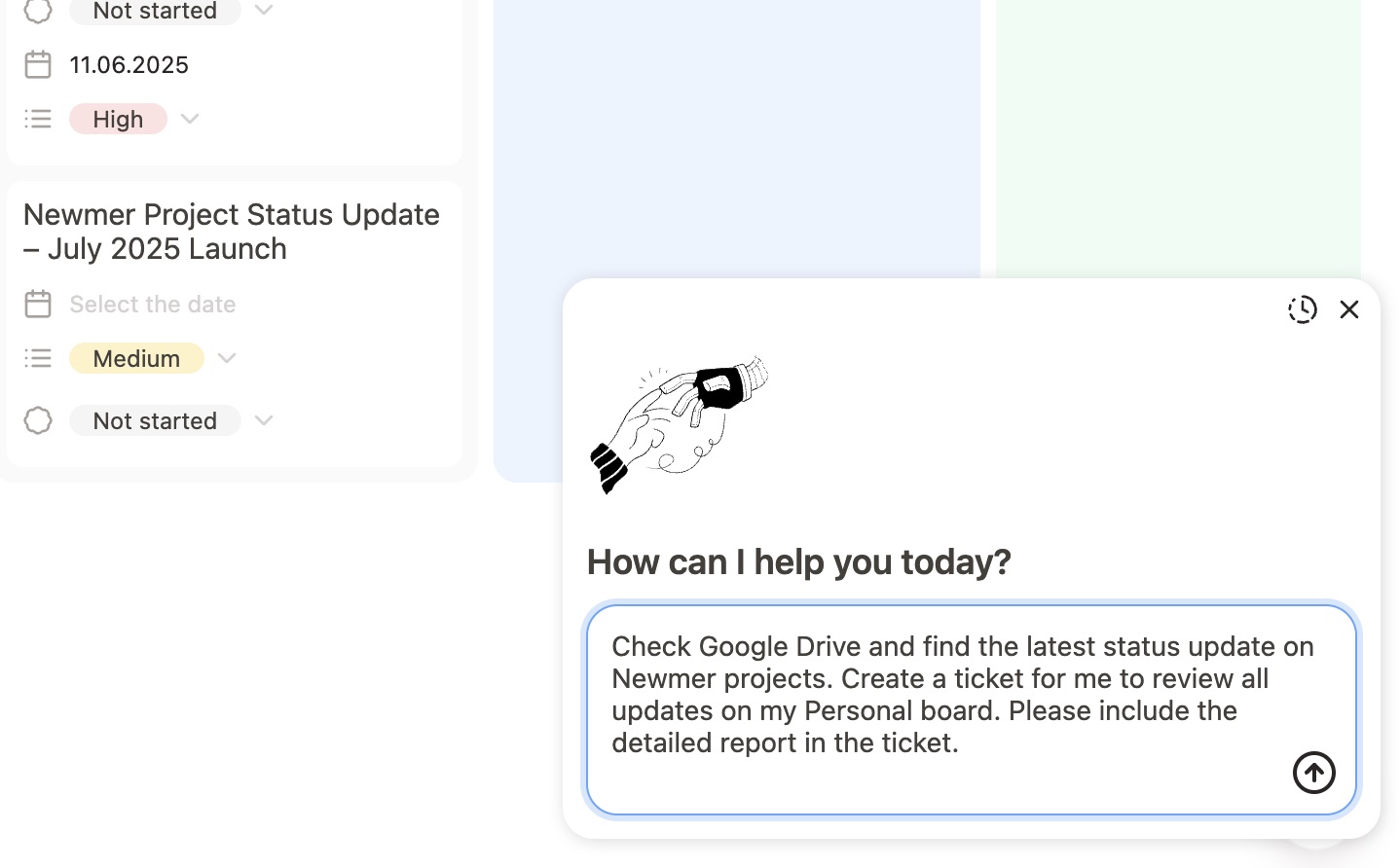Click the 11.06.2025 date value
This screenshot has height=868, width=1400.
coord(129,65)
